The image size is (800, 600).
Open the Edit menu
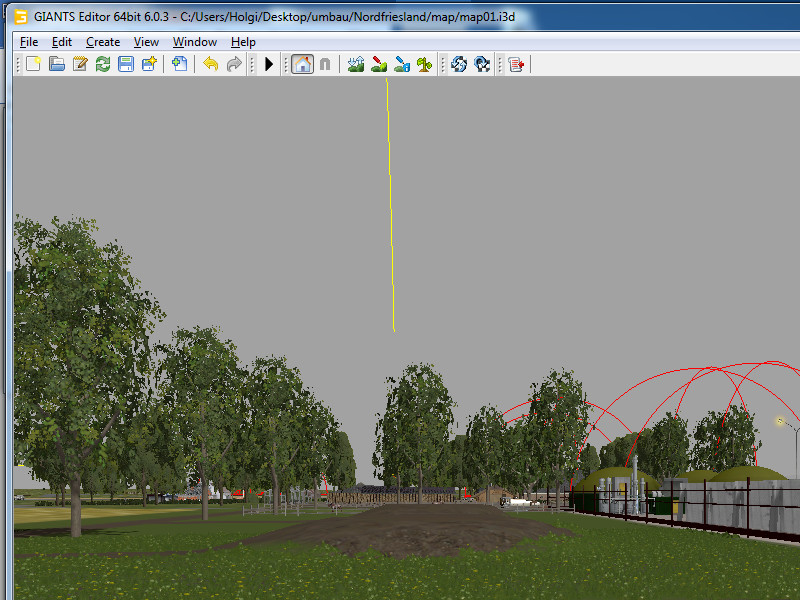click(x=62, y=42)
